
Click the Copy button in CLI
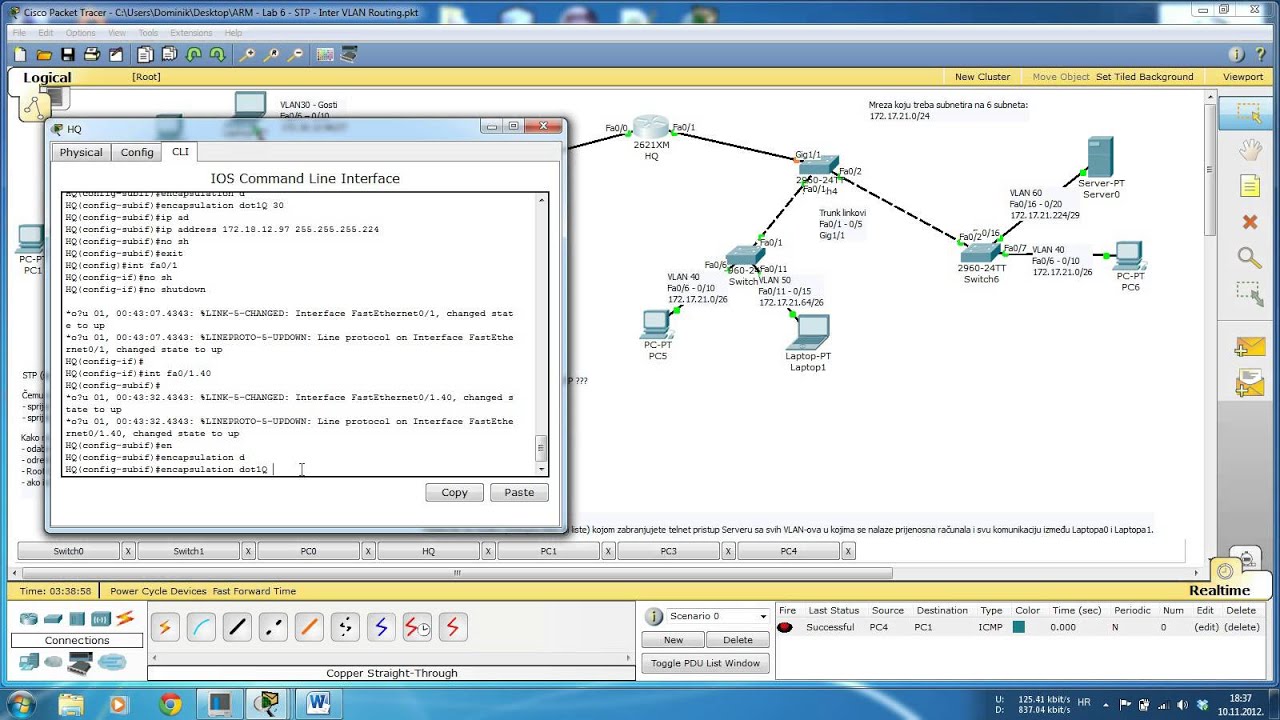click(455, 492)
